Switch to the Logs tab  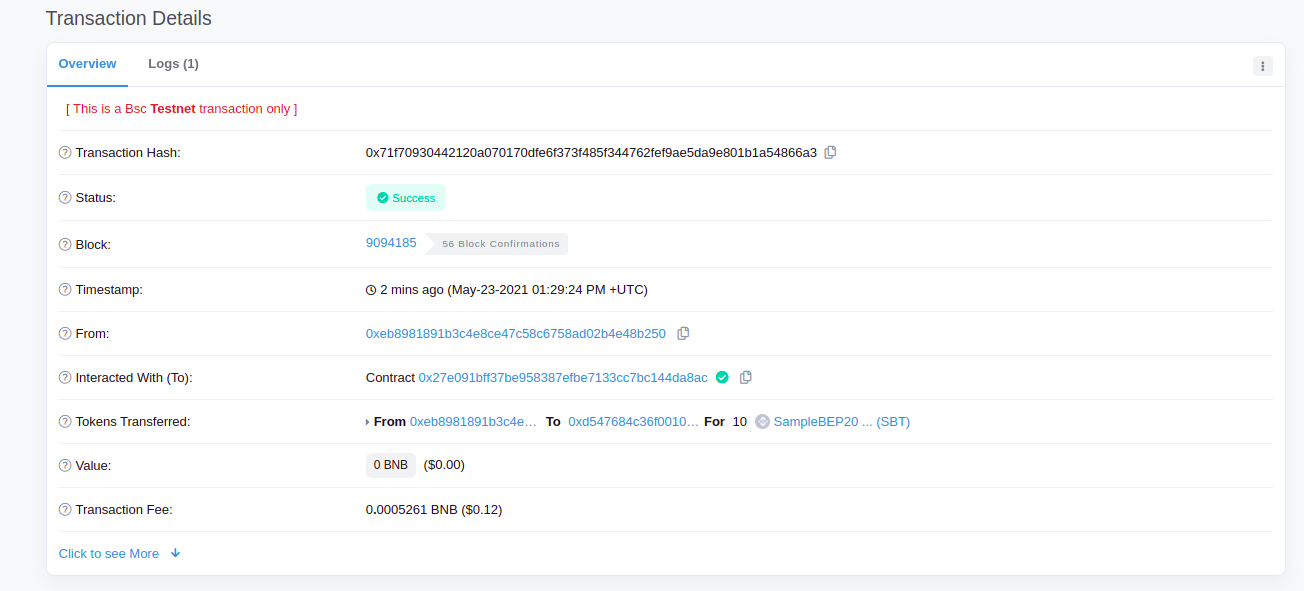point(172,63)
